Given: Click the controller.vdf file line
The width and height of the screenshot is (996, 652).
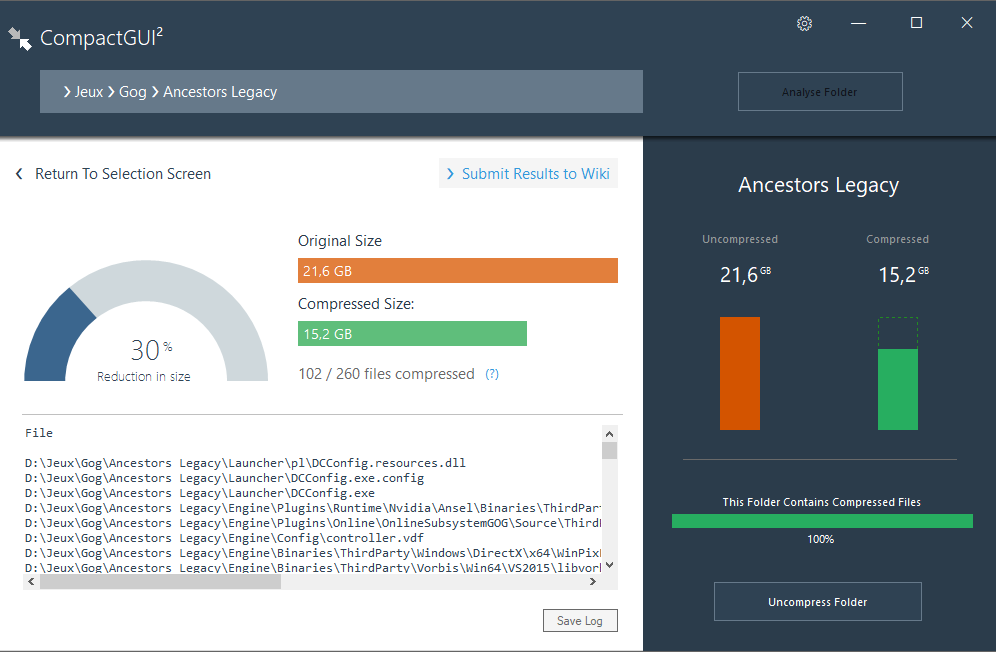Looking at the screenshot, I should (x=224, y=538).
